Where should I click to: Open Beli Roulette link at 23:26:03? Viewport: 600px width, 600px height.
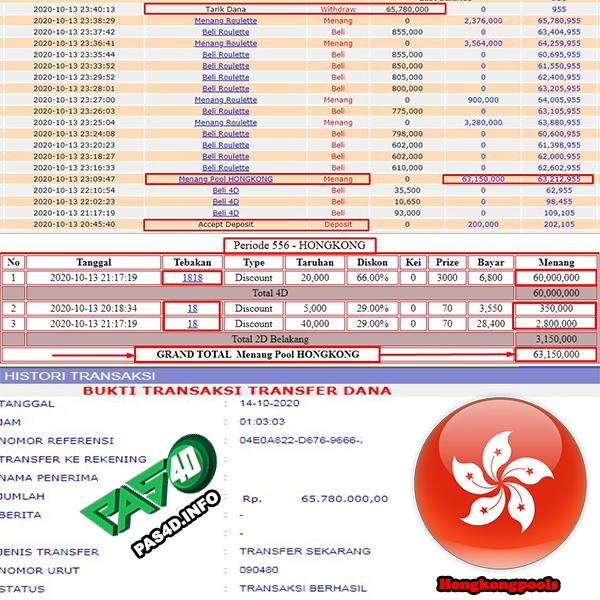click(x=226, y=111)
